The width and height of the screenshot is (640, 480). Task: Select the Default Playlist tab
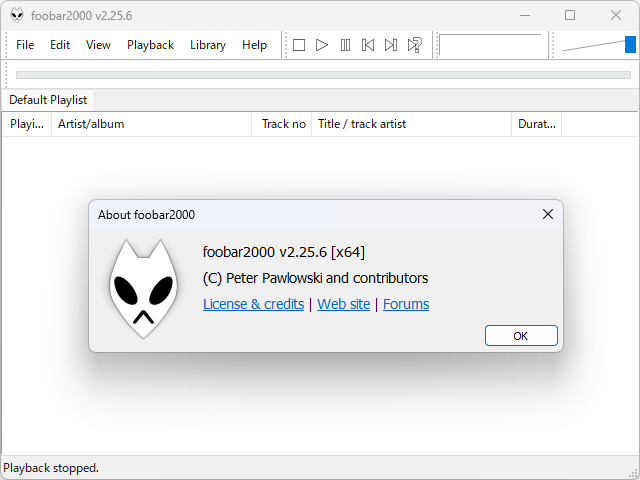(x=48, y=100)
